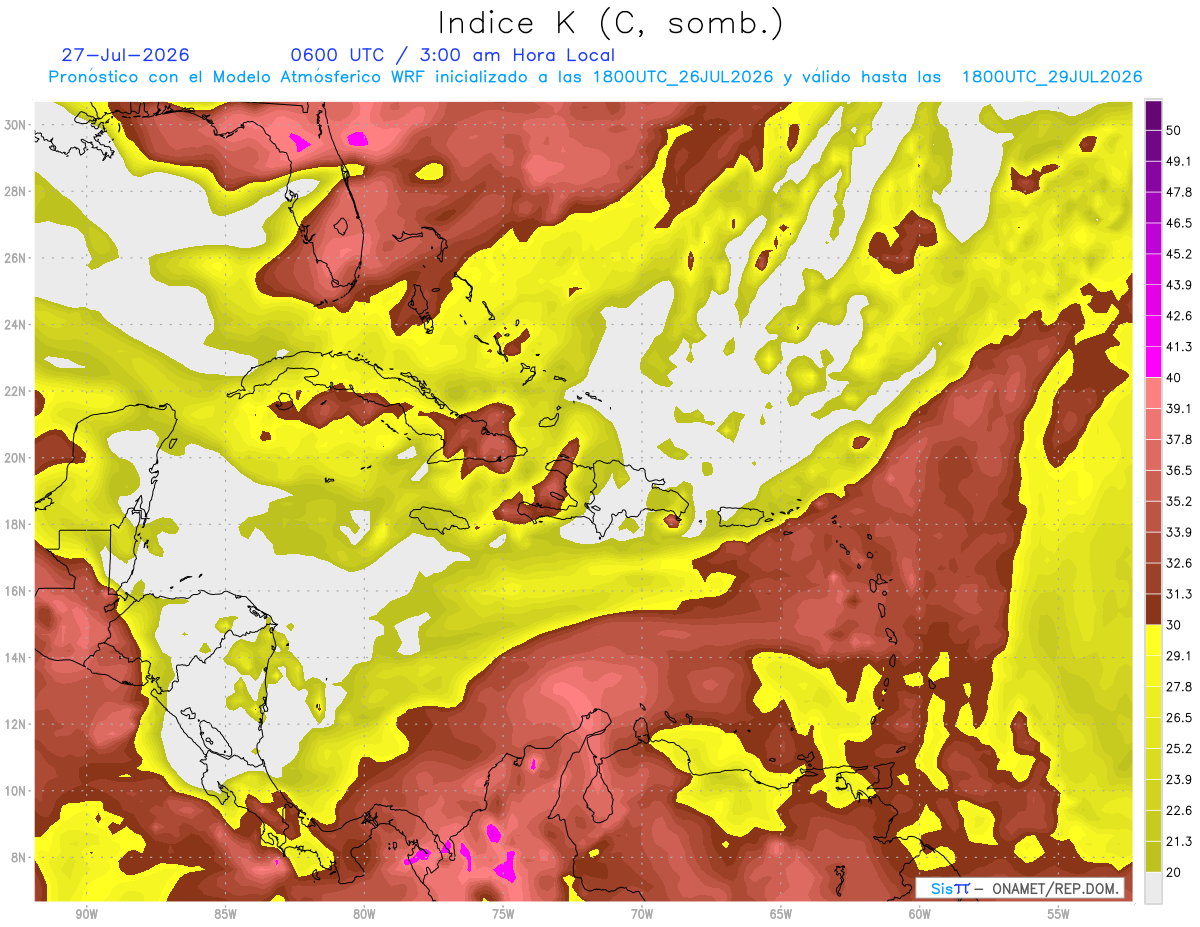This screenshot has width=1200, height=927.
Task: Click the colorbar value "49.1"
Action: pos(1179,161)
